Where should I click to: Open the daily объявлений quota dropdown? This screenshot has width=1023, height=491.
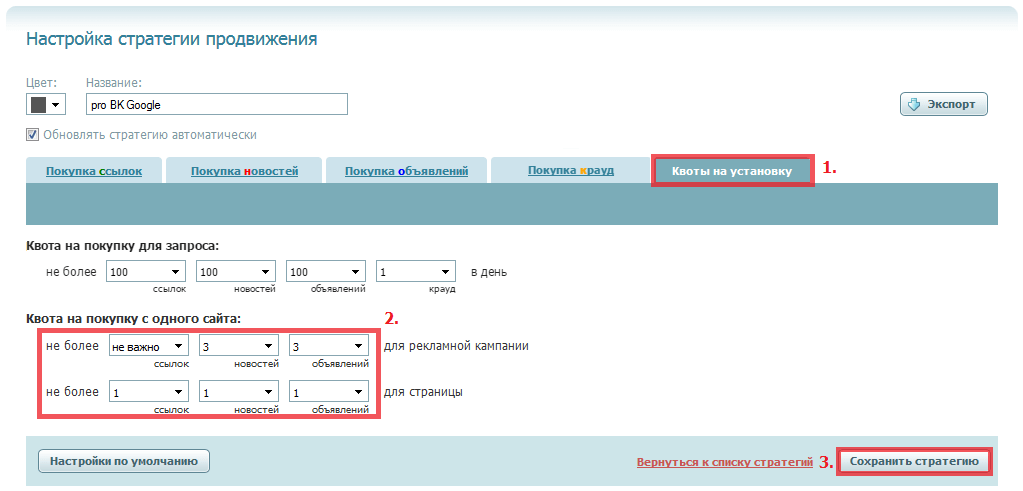tap(326, 272)
